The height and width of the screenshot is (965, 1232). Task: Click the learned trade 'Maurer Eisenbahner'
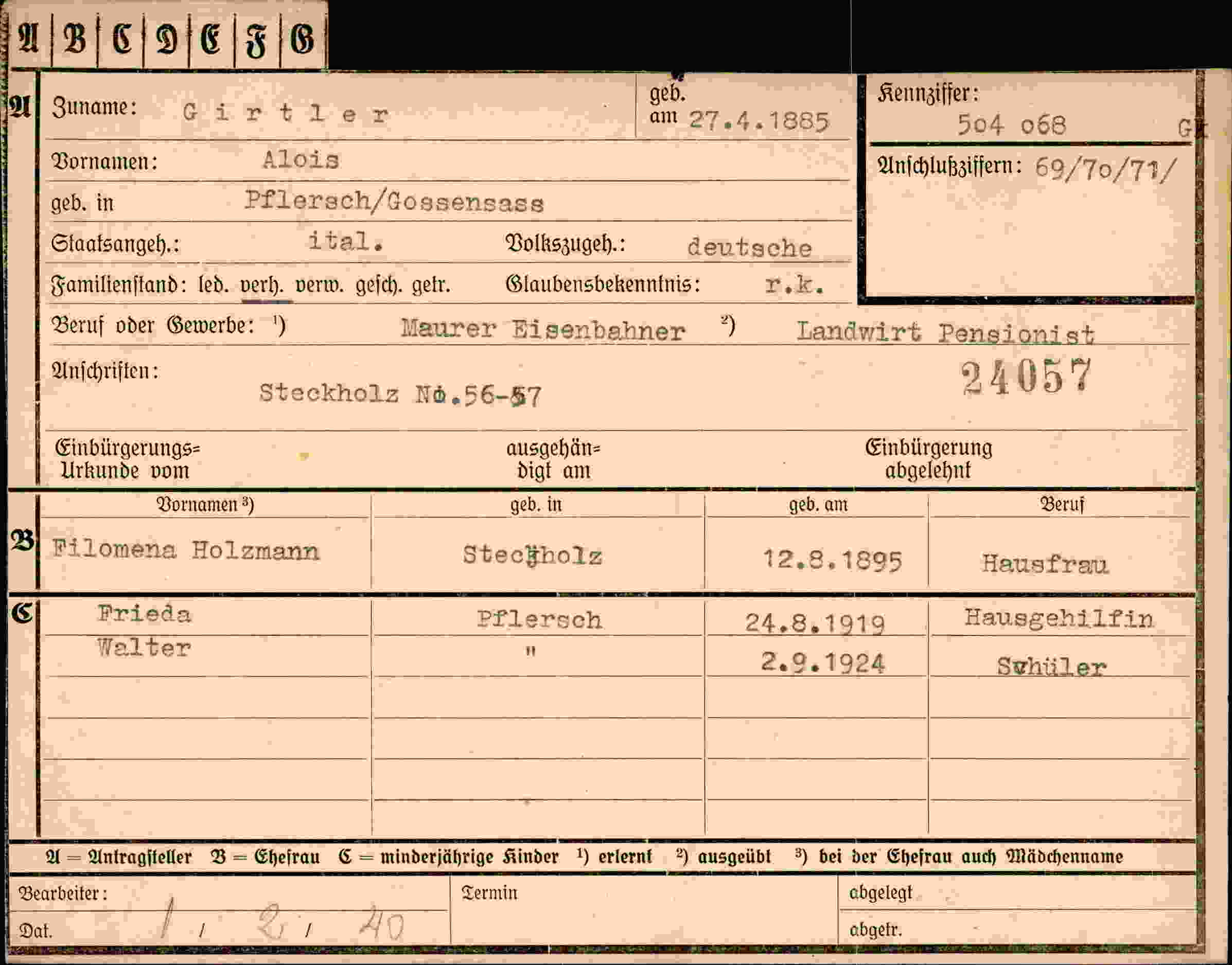point(542,329)
